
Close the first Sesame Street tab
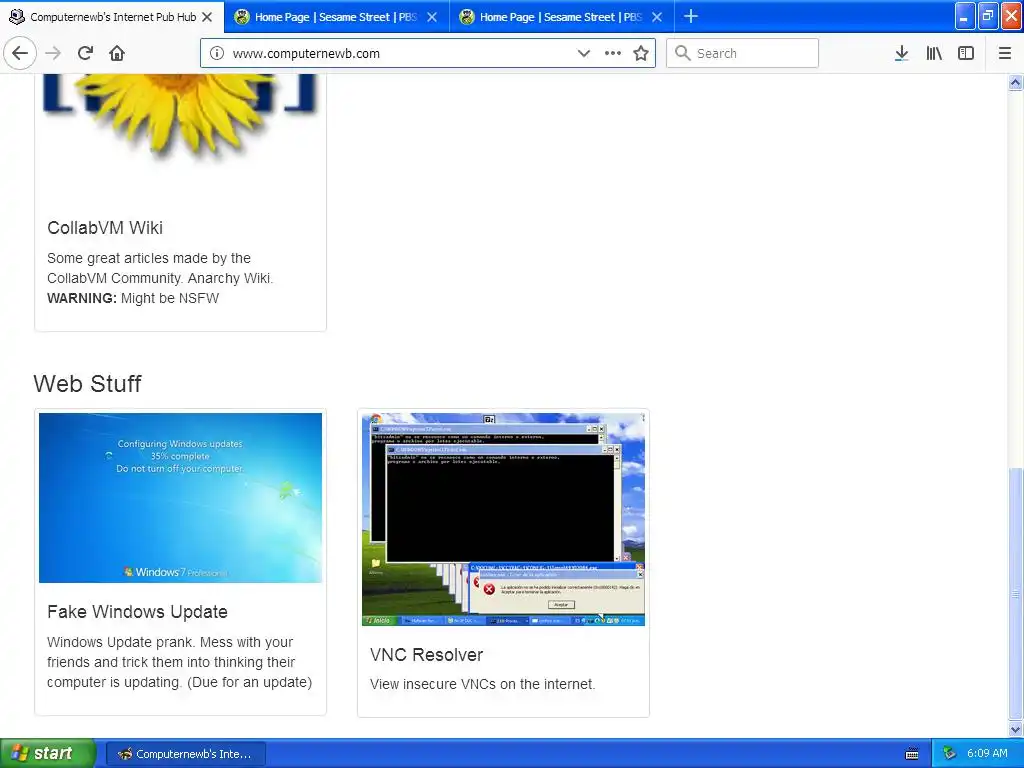(x=432, y=17)
